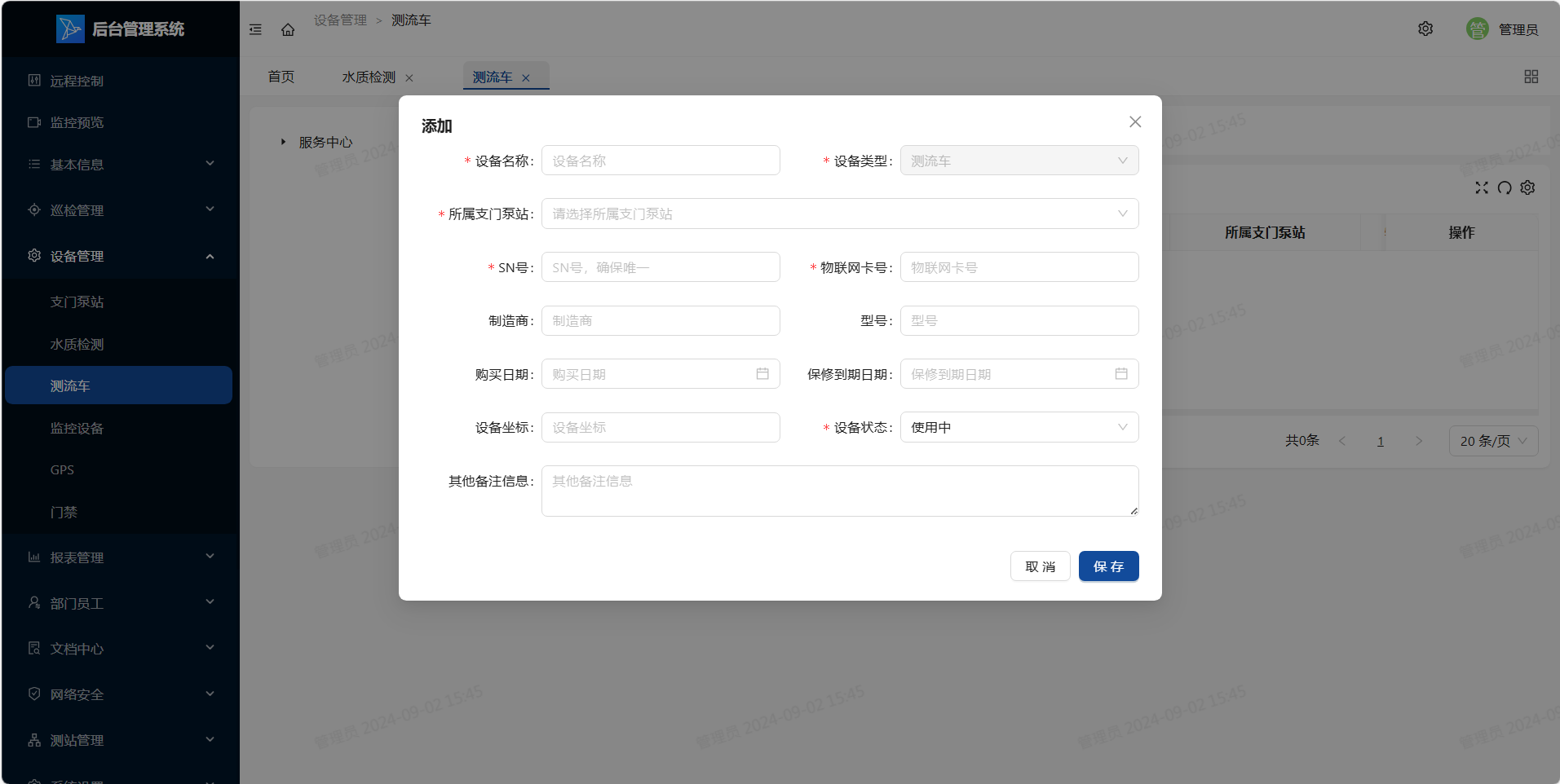The image size is (1560, 784).
Task: Expand 基本信息 menu chevron
Action: pos(210,164)
